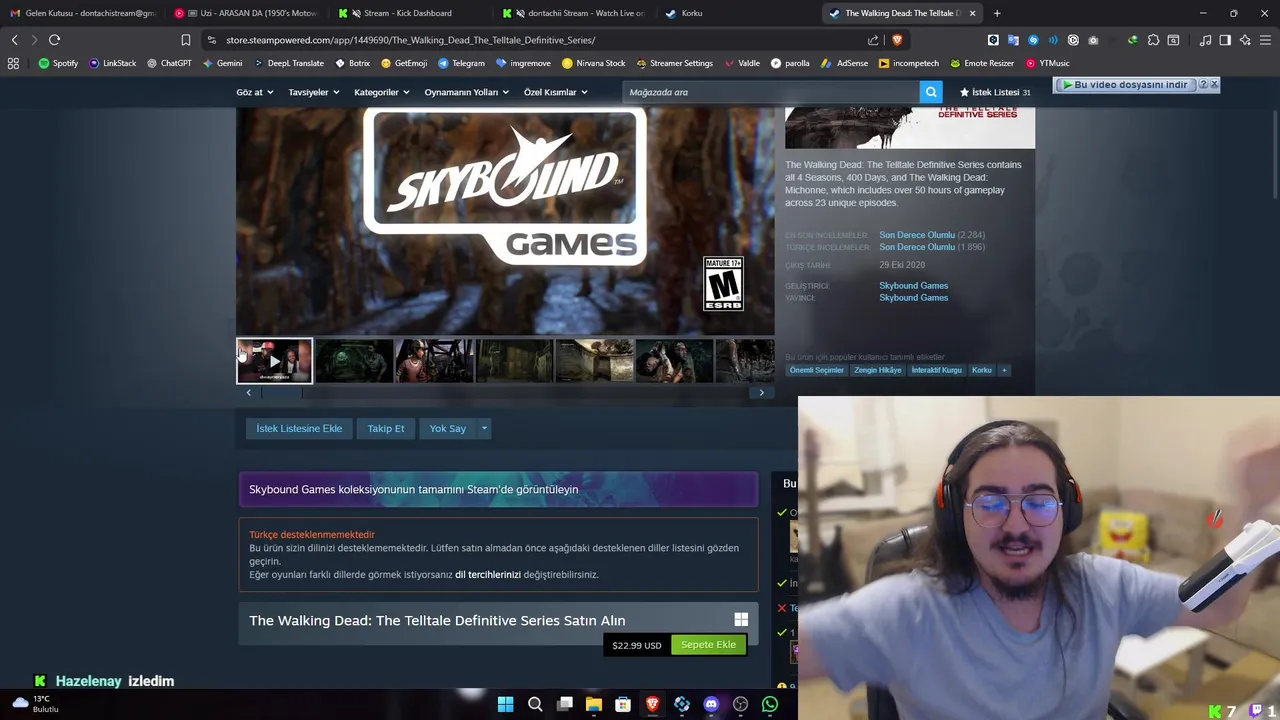1280x720 pixels.
Task: Open the dropdown arrow beside Yok Say
Action: [x=484, y=428]
